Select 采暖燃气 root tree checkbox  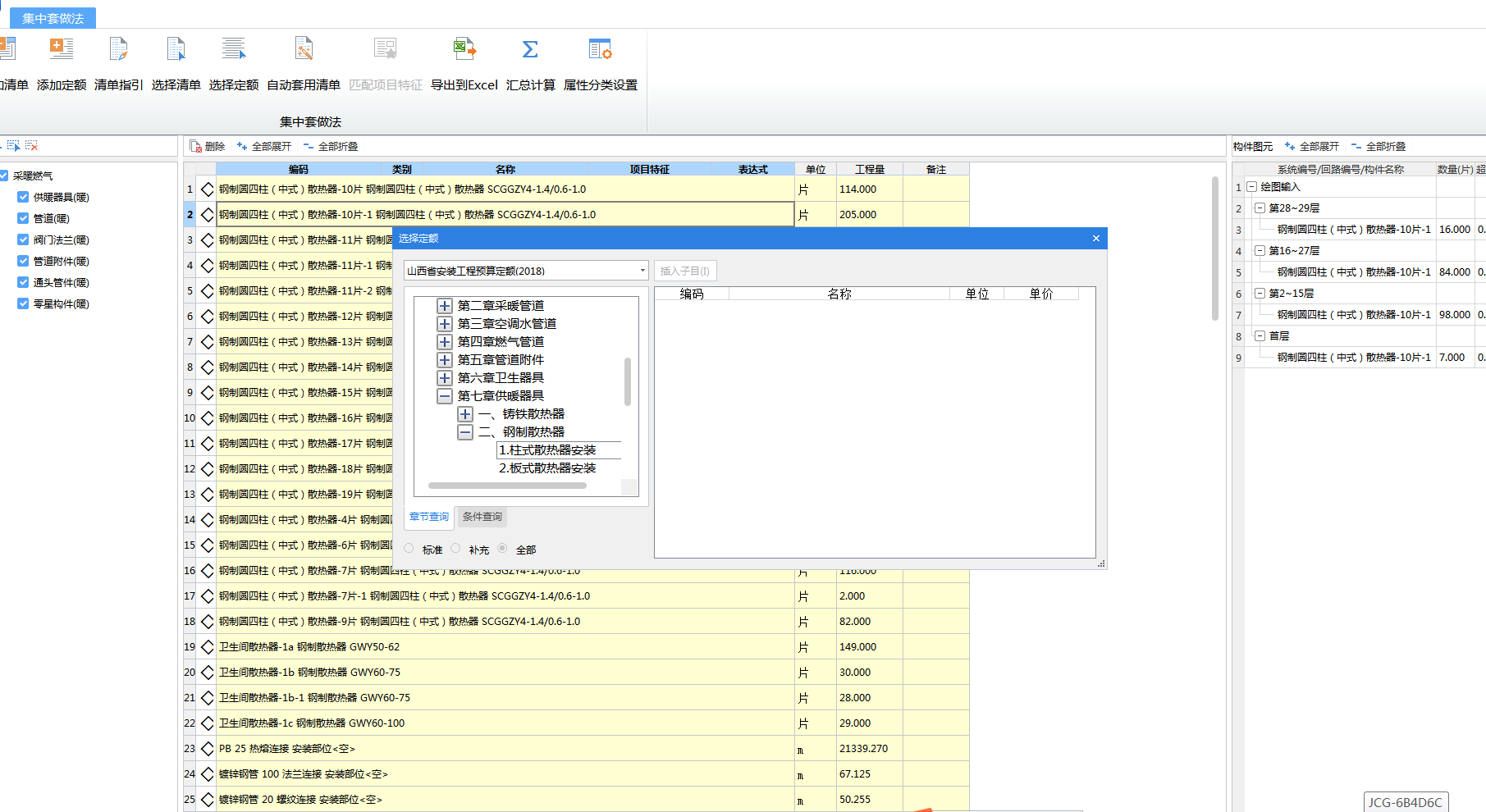tap(4, 176)
